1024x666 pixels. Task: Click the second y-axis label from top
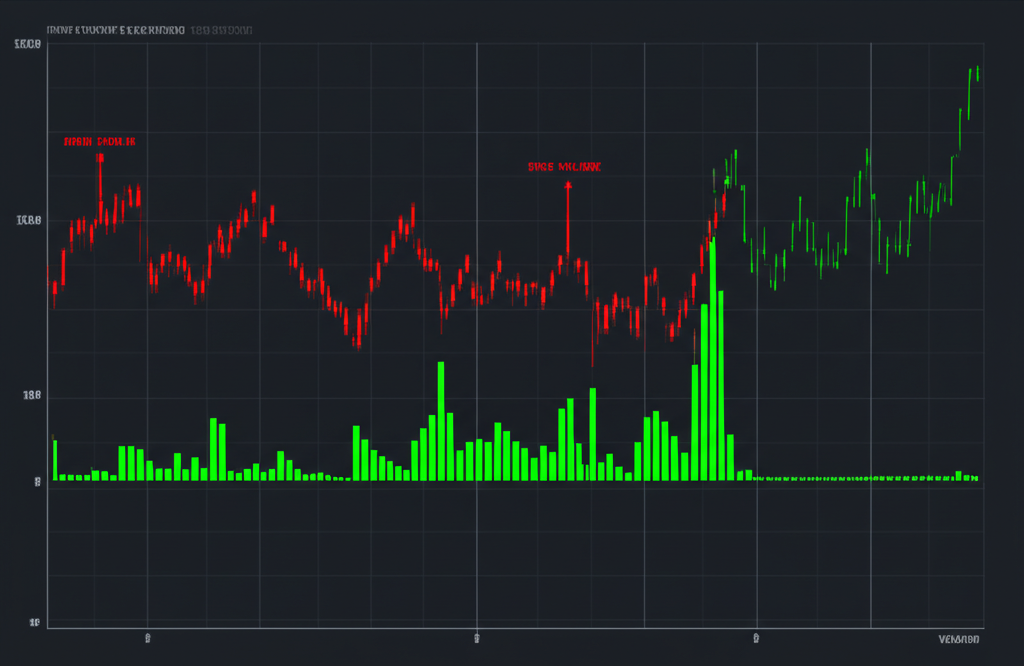coord(29,221)
